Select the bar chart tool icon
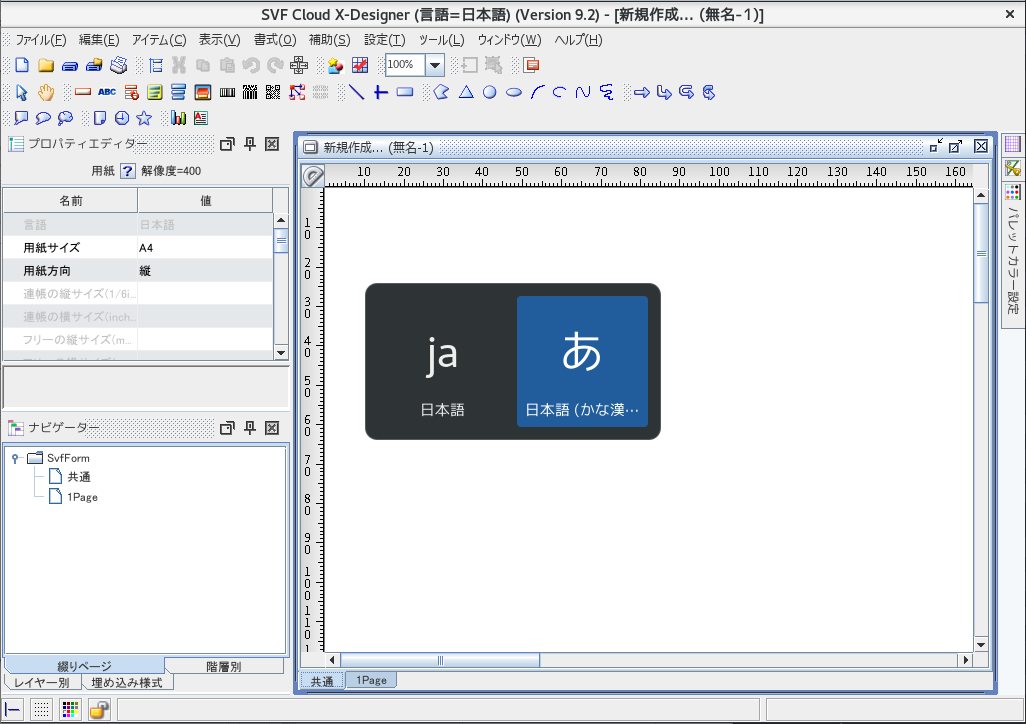 pos(178,118)
